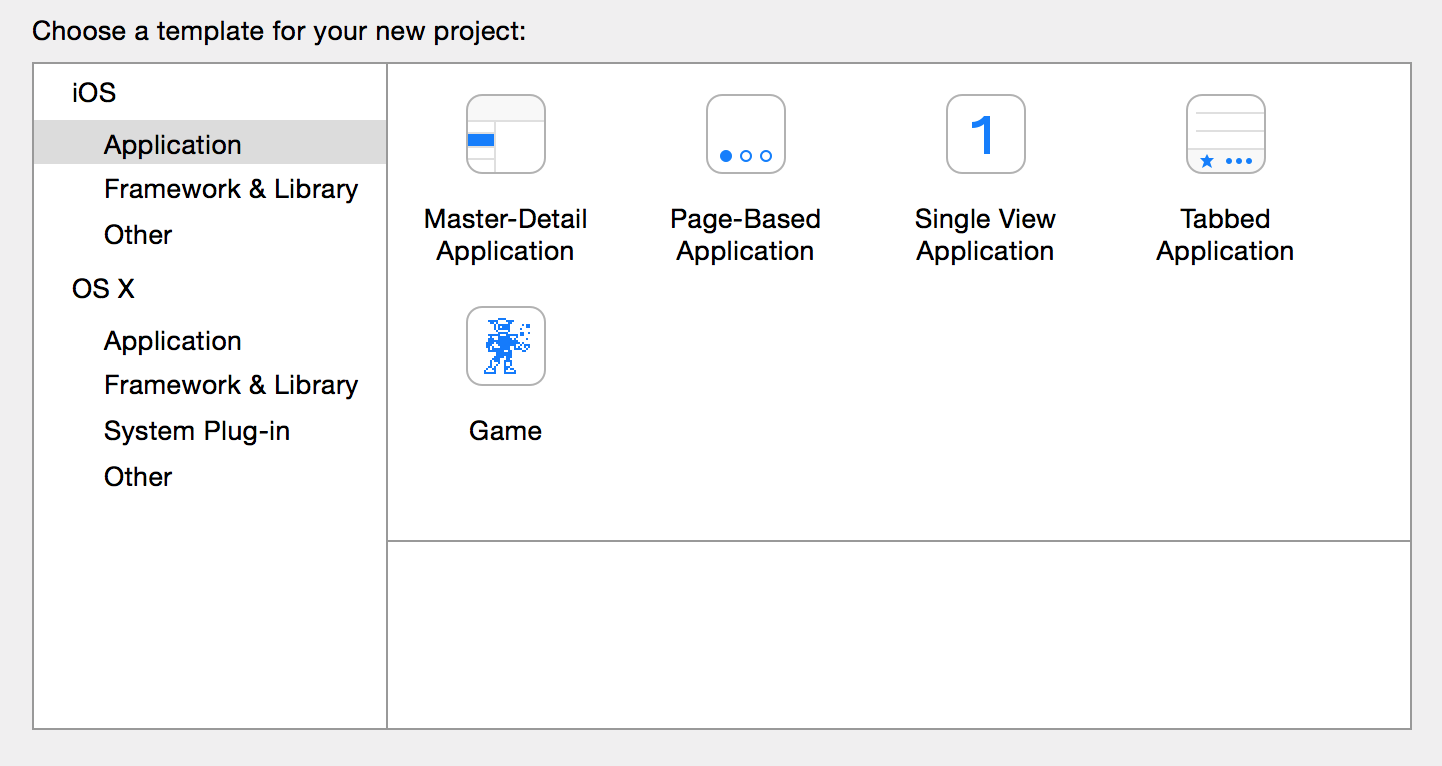Select the Tabbed Application template icon
Viewport: 1442px width, 766px height.
coord(1226,134)
